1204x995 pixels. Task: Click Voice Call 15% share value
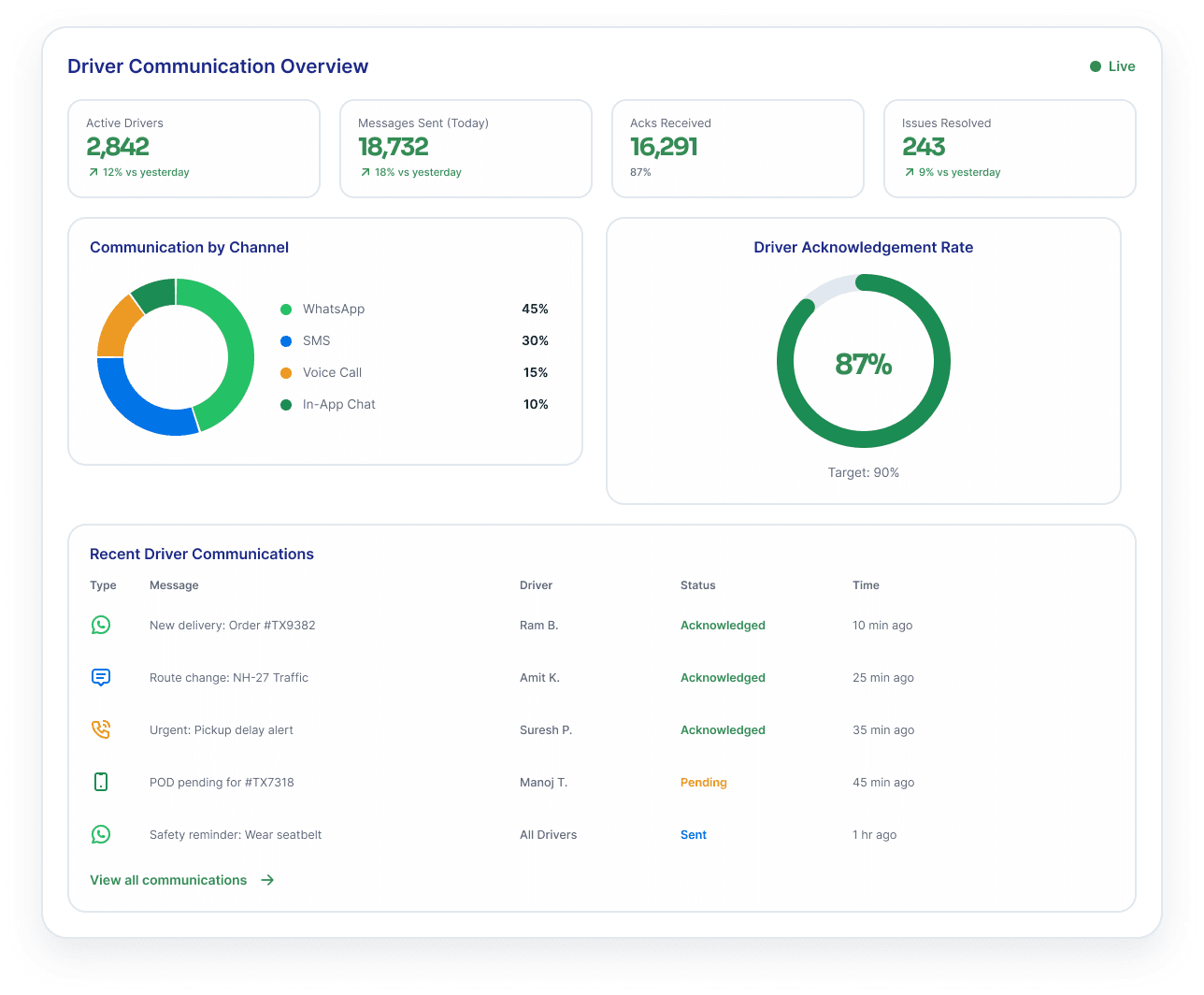click(536, 372)
